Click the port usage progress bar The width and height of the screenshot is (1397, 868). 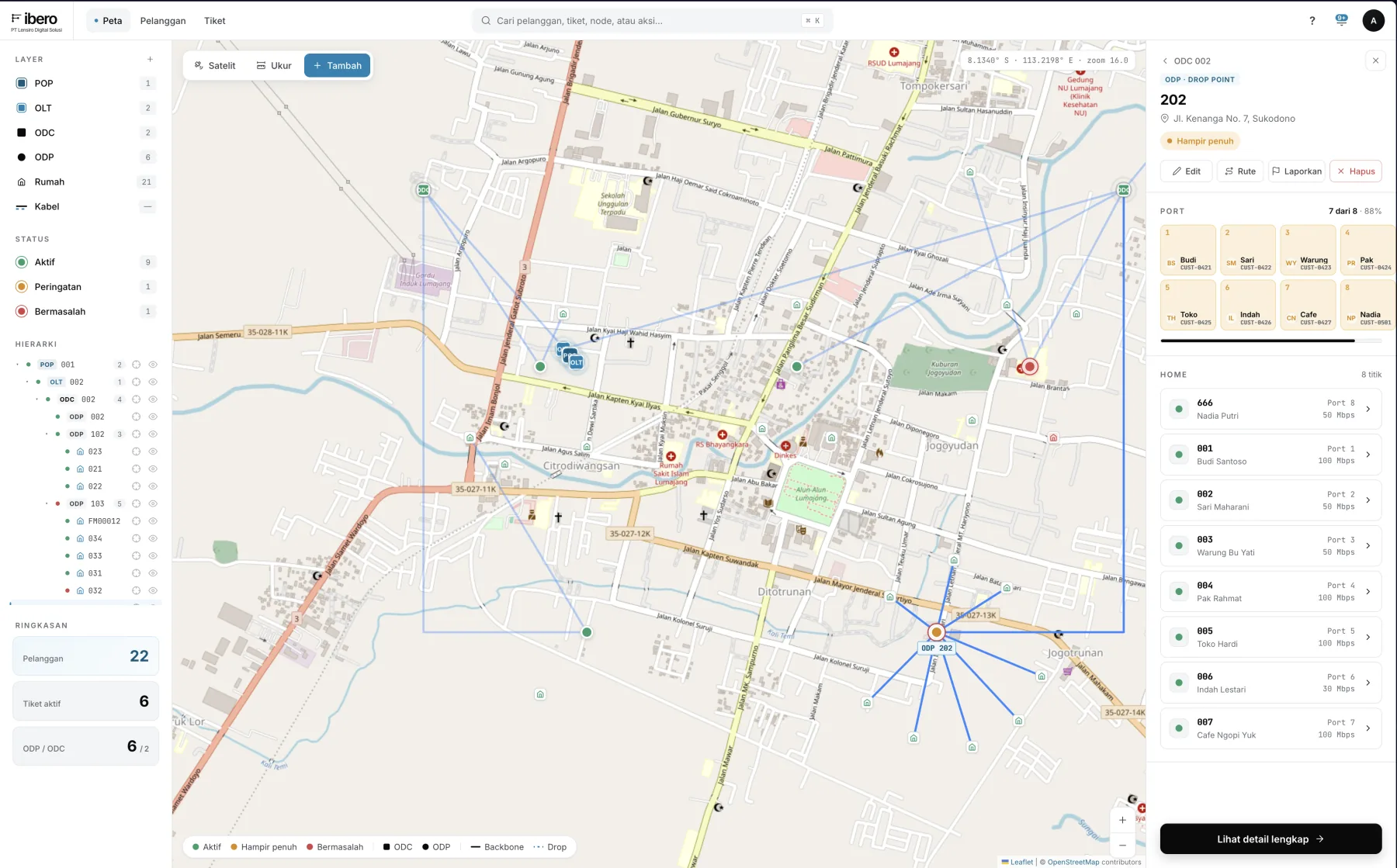click(x=1270, y=341)
